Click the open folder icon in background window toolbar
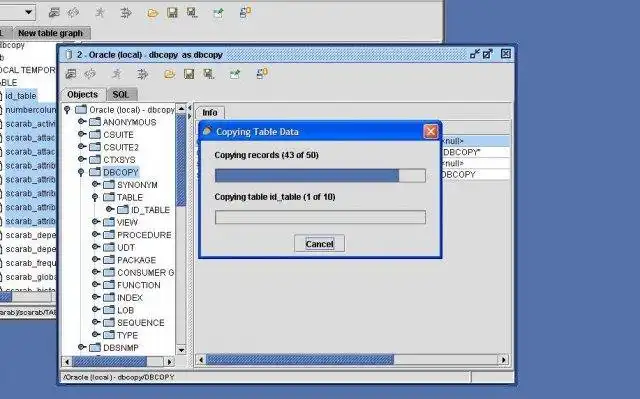 (153, 13)
